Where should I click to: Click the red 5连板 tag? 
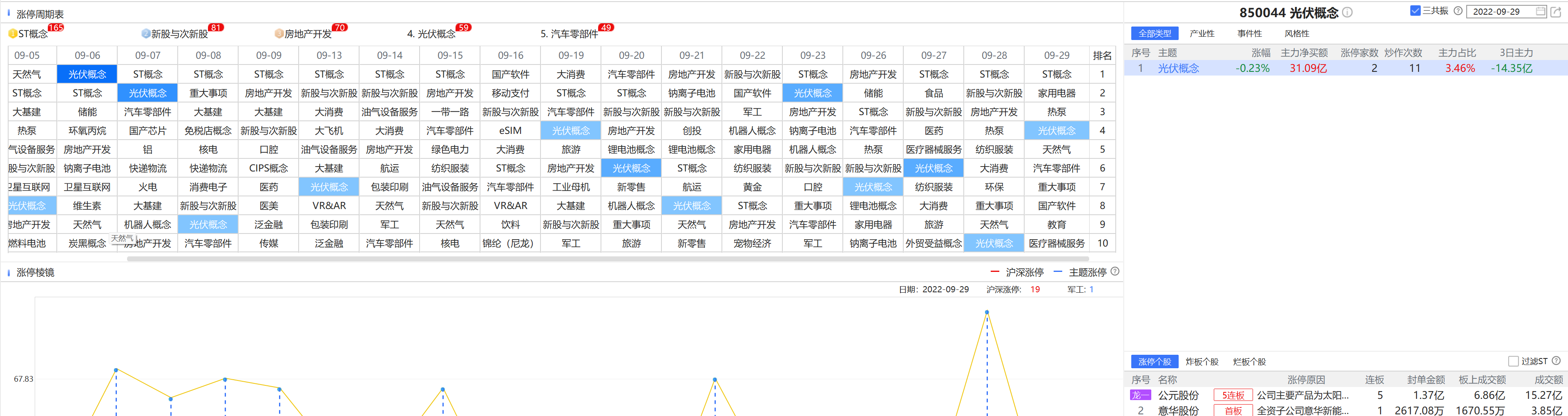tap(1233, 395)
